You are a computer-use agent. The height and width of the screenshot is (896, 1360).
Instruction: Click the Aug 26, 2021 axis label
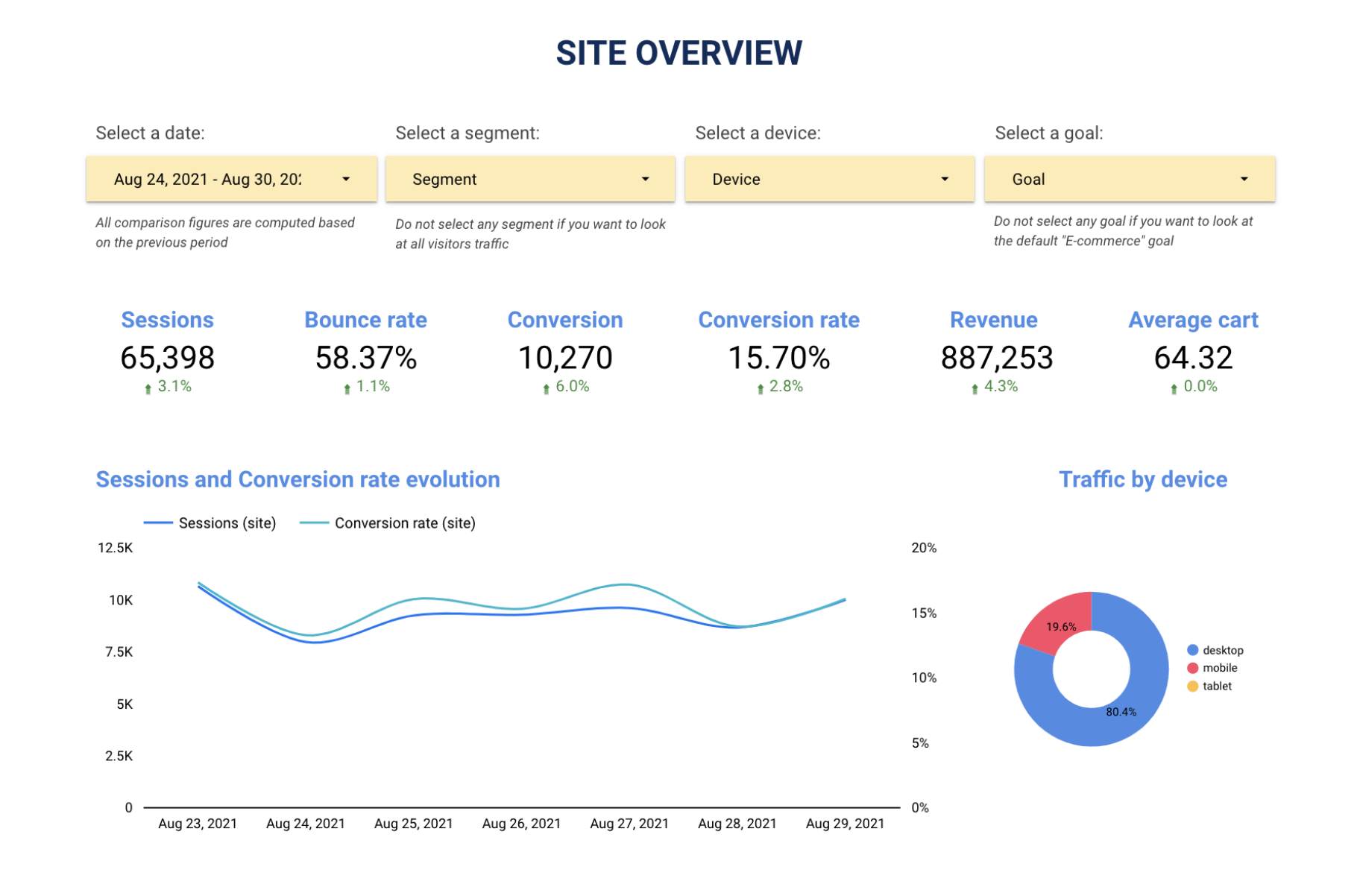click(521, 824)
